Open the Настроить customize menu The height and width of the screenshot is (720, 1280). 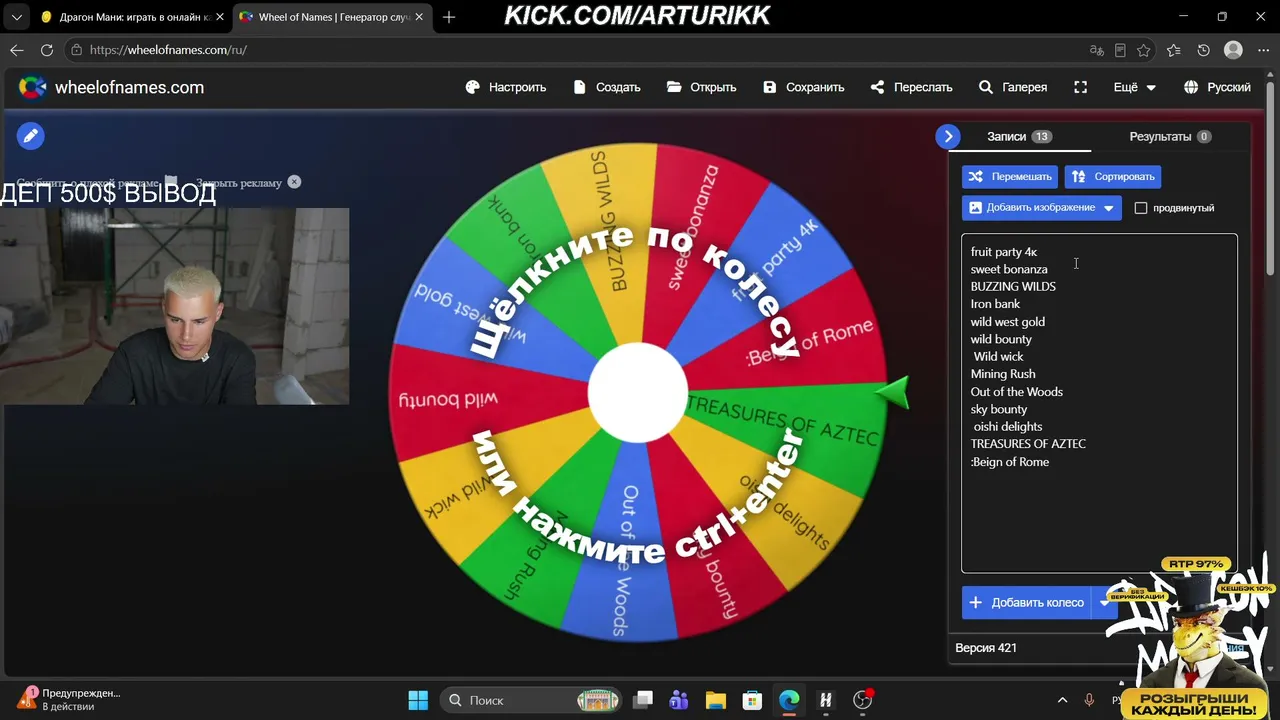tap(506, 87)
